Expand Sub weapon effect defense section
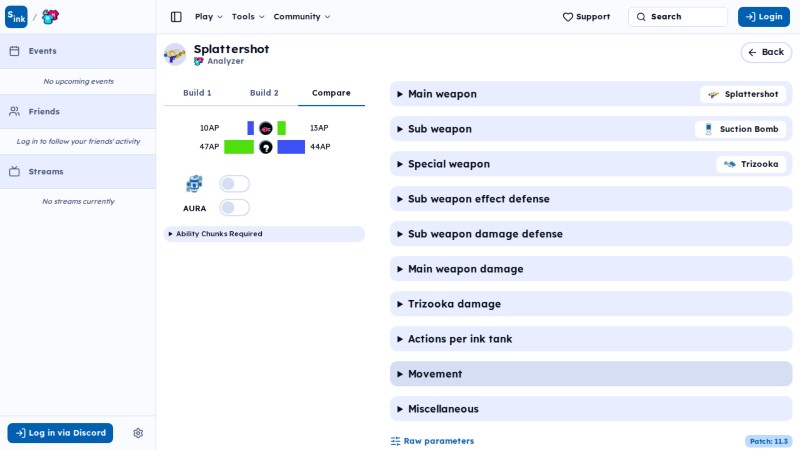This screenshot has height=450, width=800. (591, 199)
